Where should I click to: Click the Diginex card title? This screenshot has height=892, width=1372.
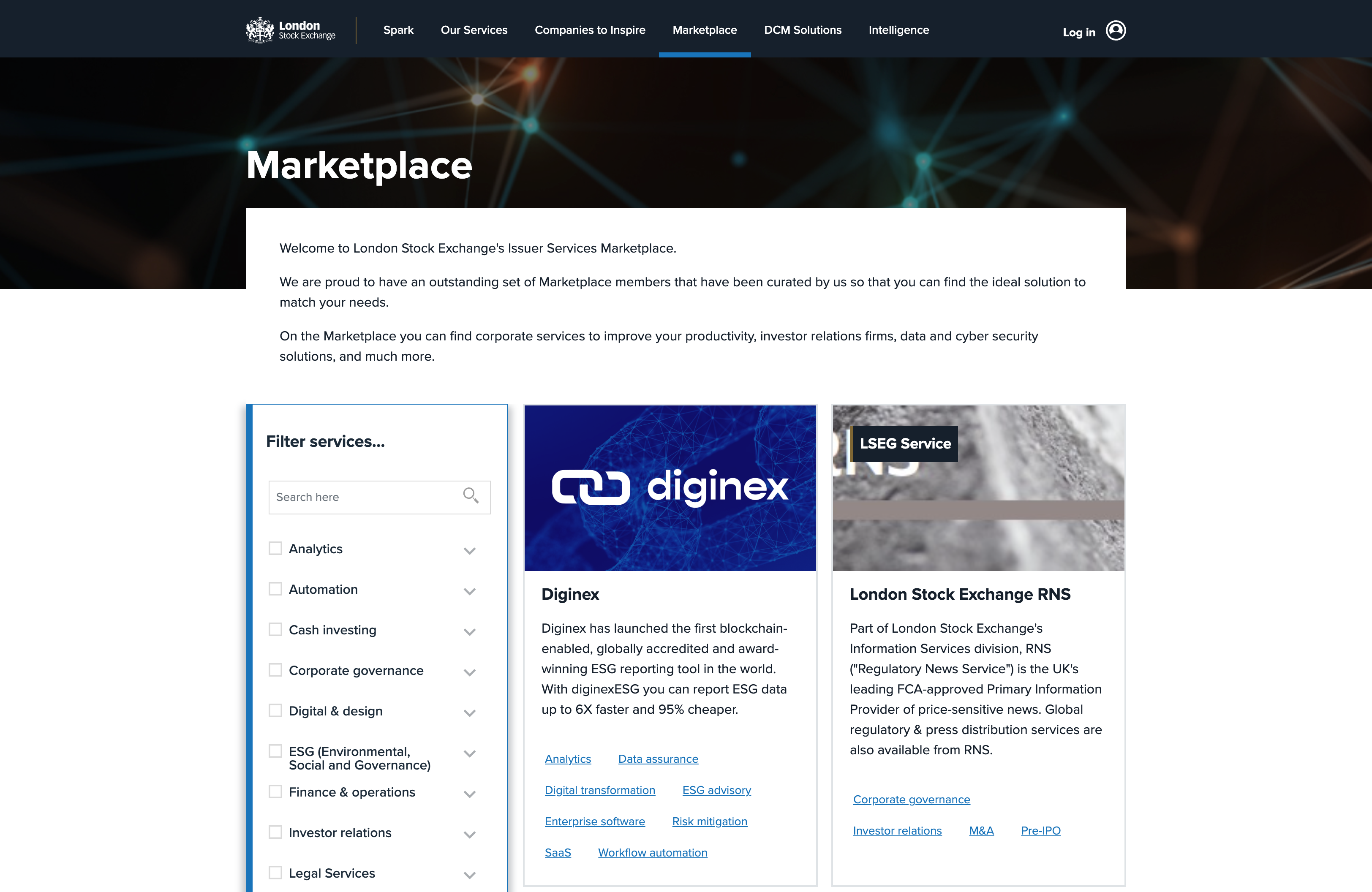click(569, 594)
